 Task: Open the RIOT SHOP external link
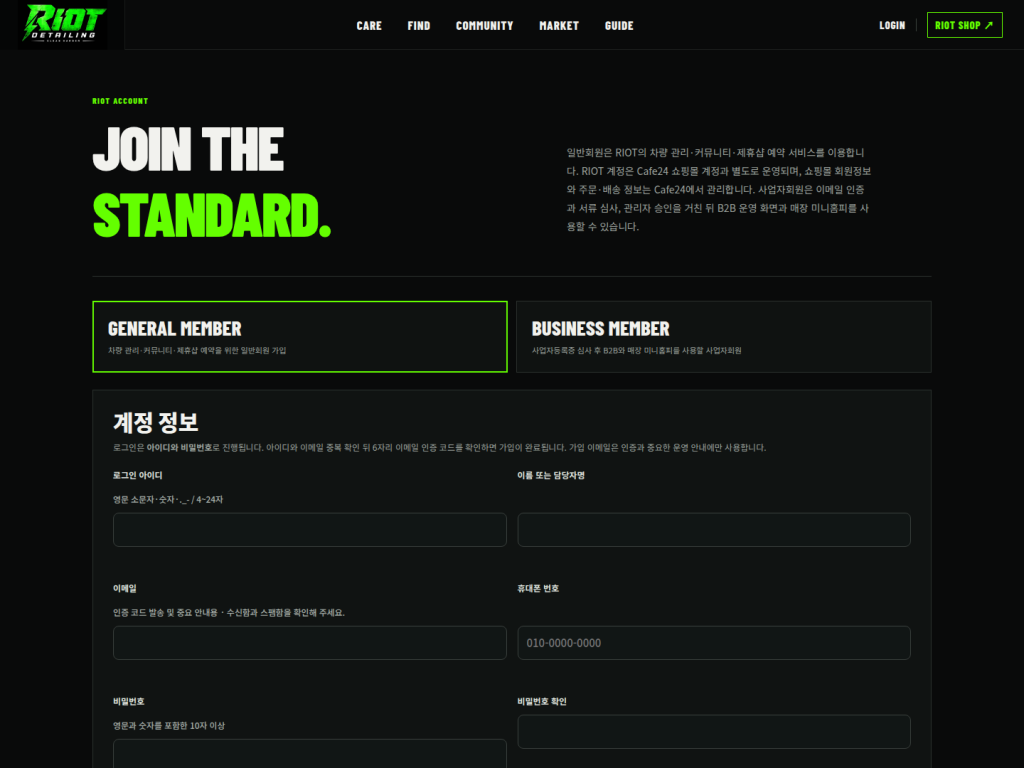pos(965,25)
